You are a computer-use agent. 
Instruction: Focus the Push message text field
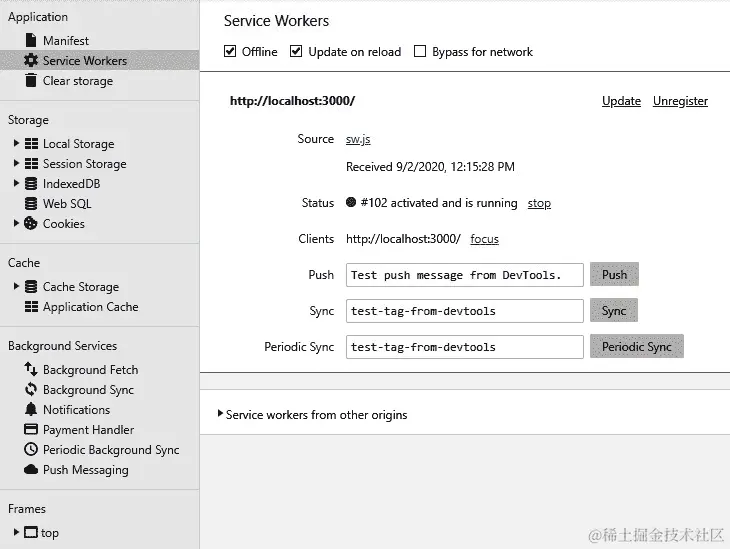[x=465, y=275]
